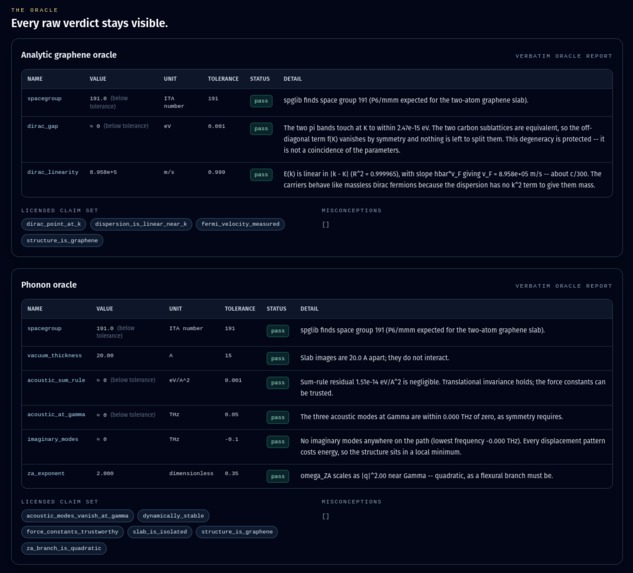Screen dimensions: 633x573
Task: Click STATUS column header in Phonon oracle table
Action: pos(277,309)
